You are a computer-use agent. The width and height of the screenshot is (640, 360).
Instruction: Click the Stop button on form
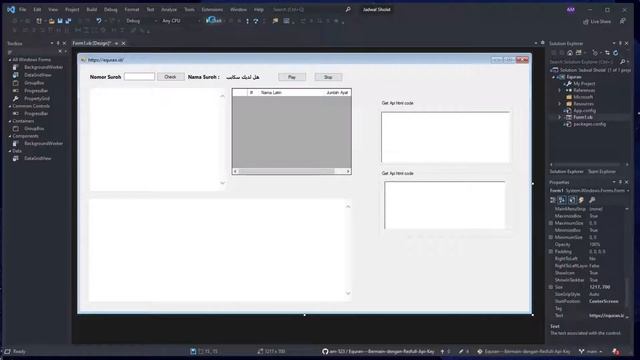tap(328, 77)
